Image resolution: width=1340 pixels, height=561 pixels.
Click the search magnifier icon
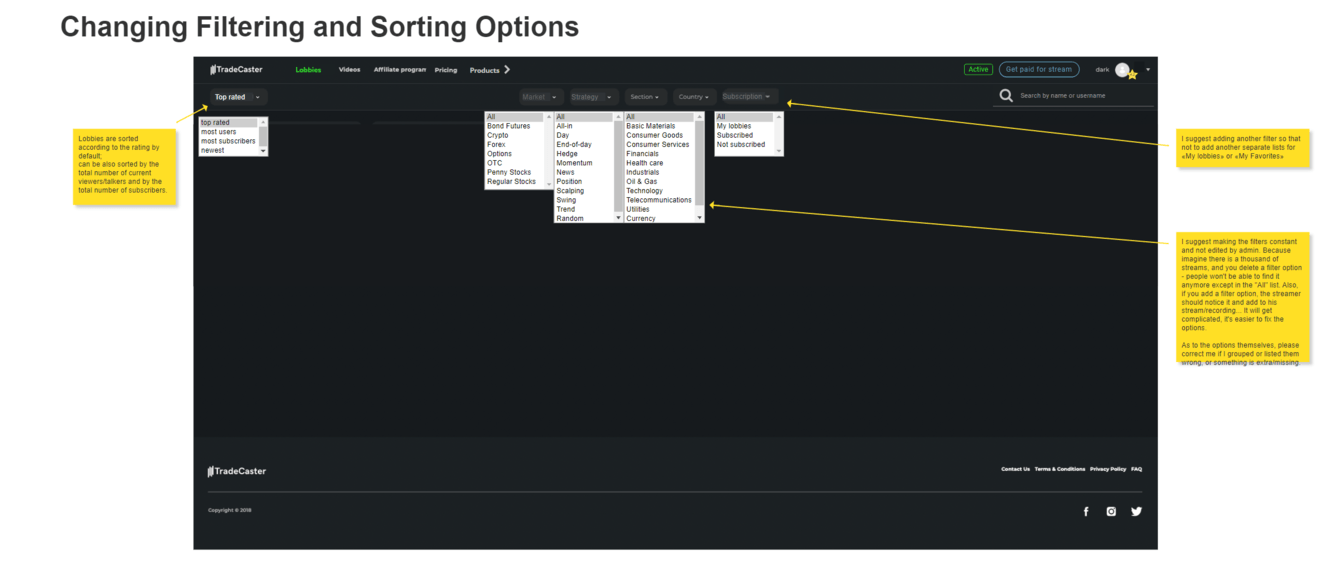[1006, 96]
